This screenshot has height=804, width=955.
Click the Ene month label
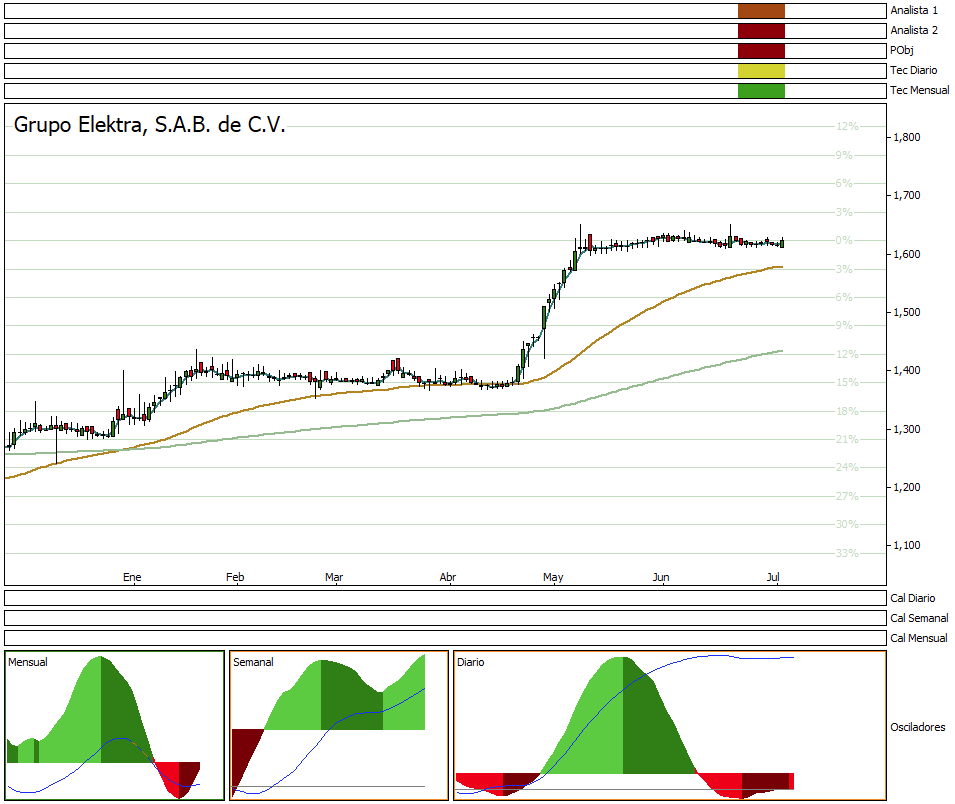tap(132, 577)
